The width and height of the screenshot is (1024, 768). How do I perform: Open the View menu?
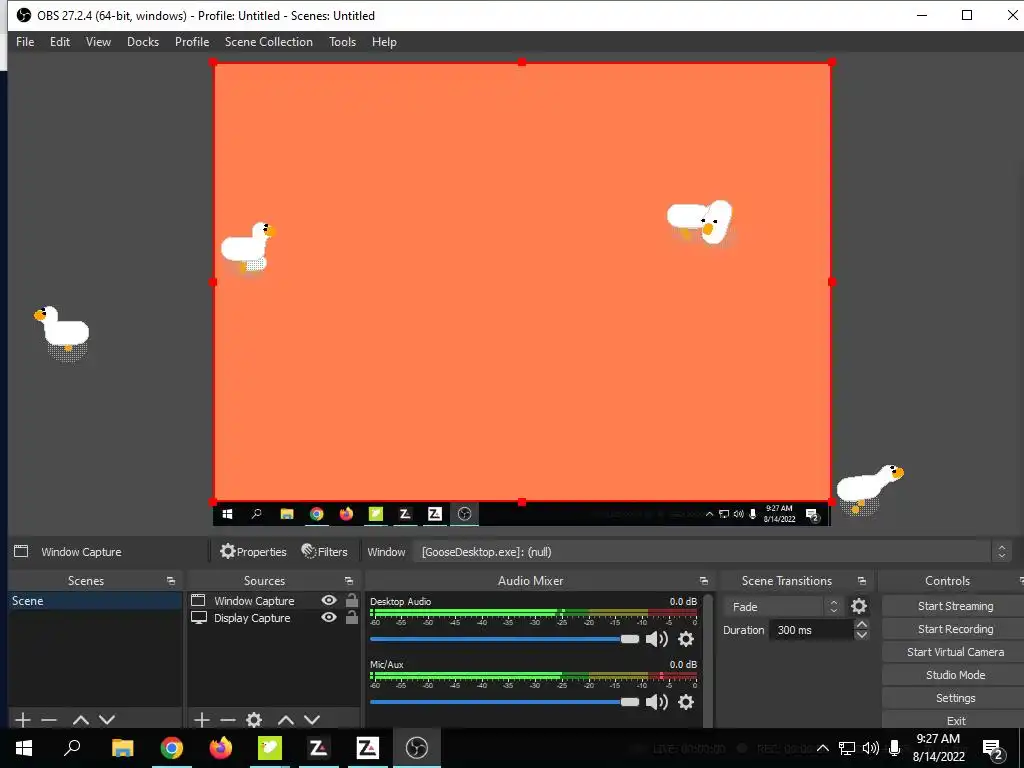[99, 42]
